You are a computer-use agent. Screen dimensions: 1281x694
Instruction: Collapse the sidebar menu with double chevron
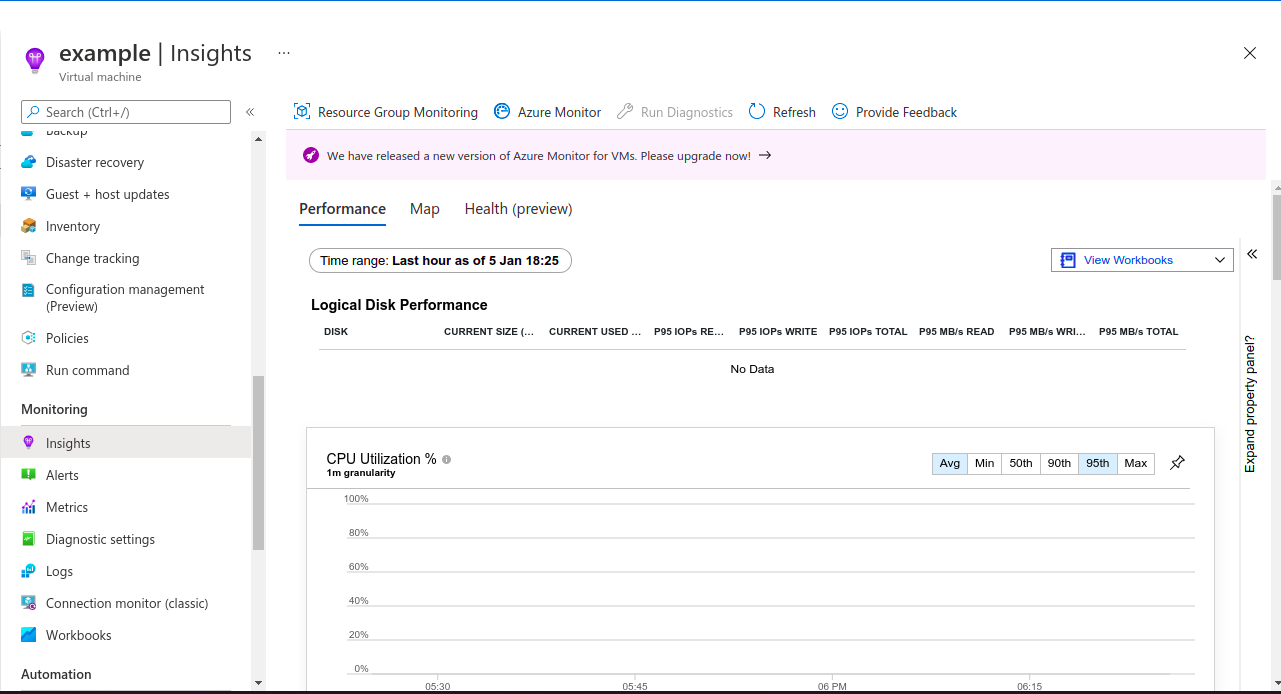[x=250, y=112]
